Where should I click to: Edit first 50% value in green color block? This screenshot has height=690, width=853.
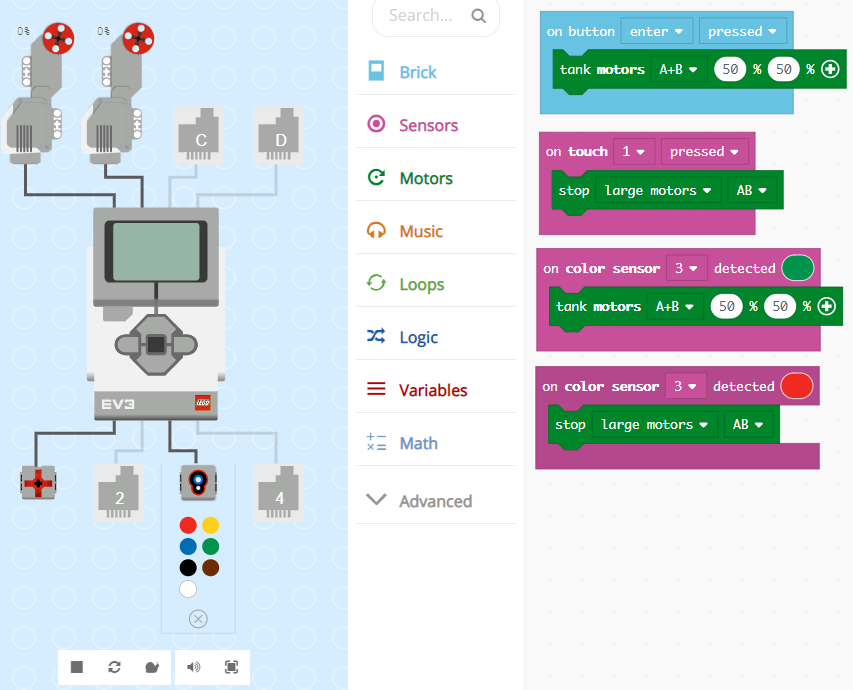(x=727, y=306)
